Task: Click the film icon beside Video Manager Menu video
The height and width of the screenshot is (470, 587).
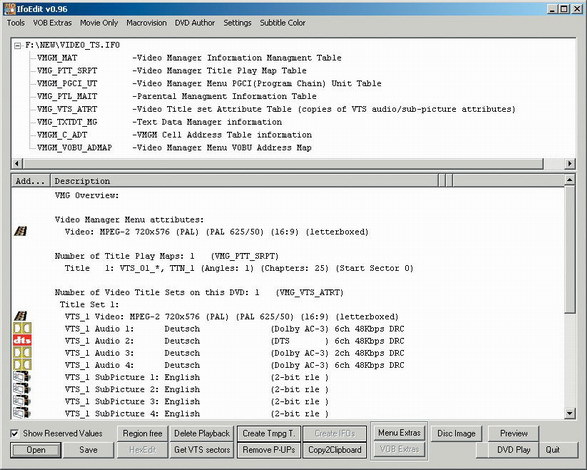Action: (x=21, y=231)
